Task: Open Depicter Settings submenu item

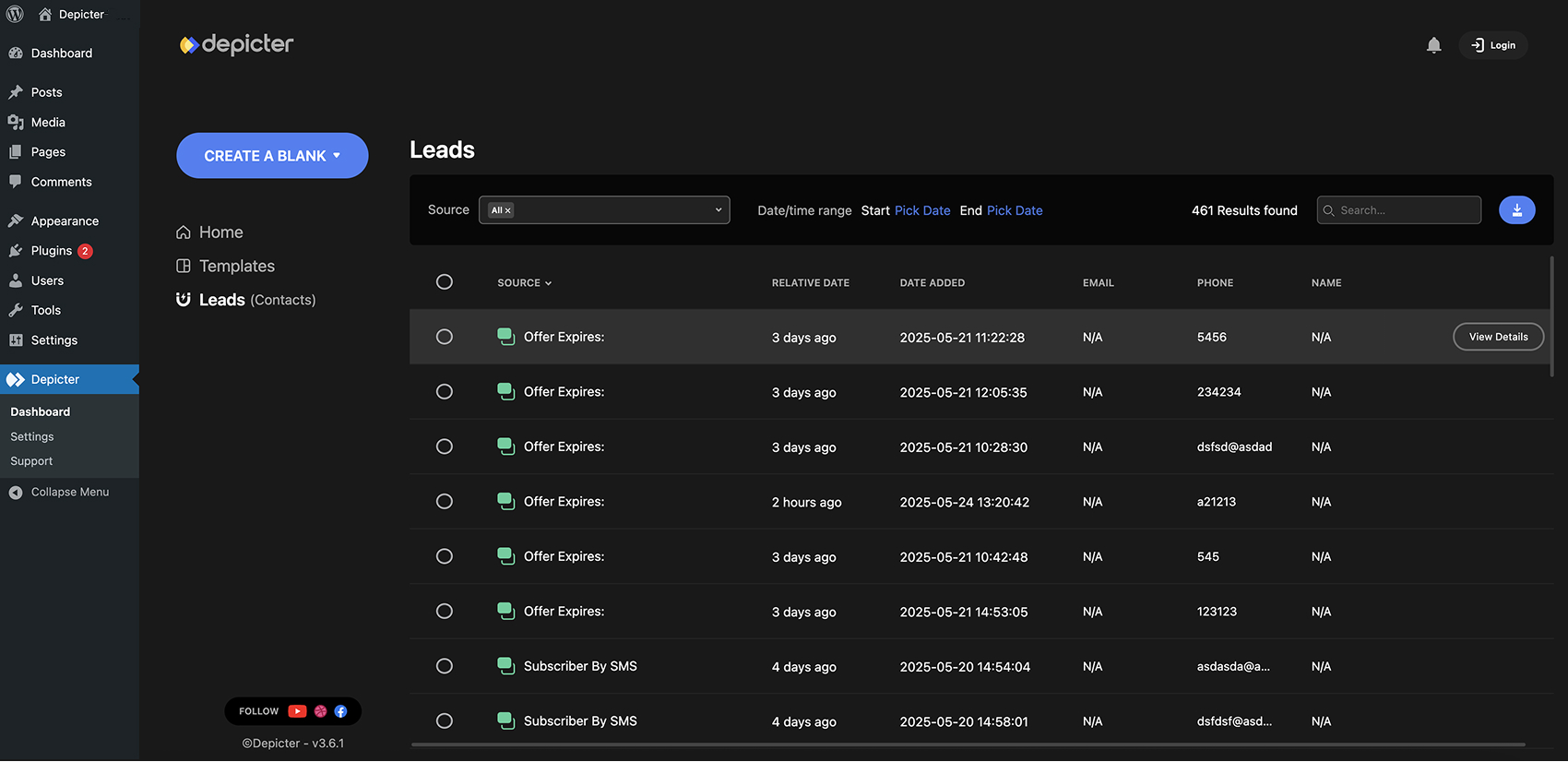Action: (32, 437)
